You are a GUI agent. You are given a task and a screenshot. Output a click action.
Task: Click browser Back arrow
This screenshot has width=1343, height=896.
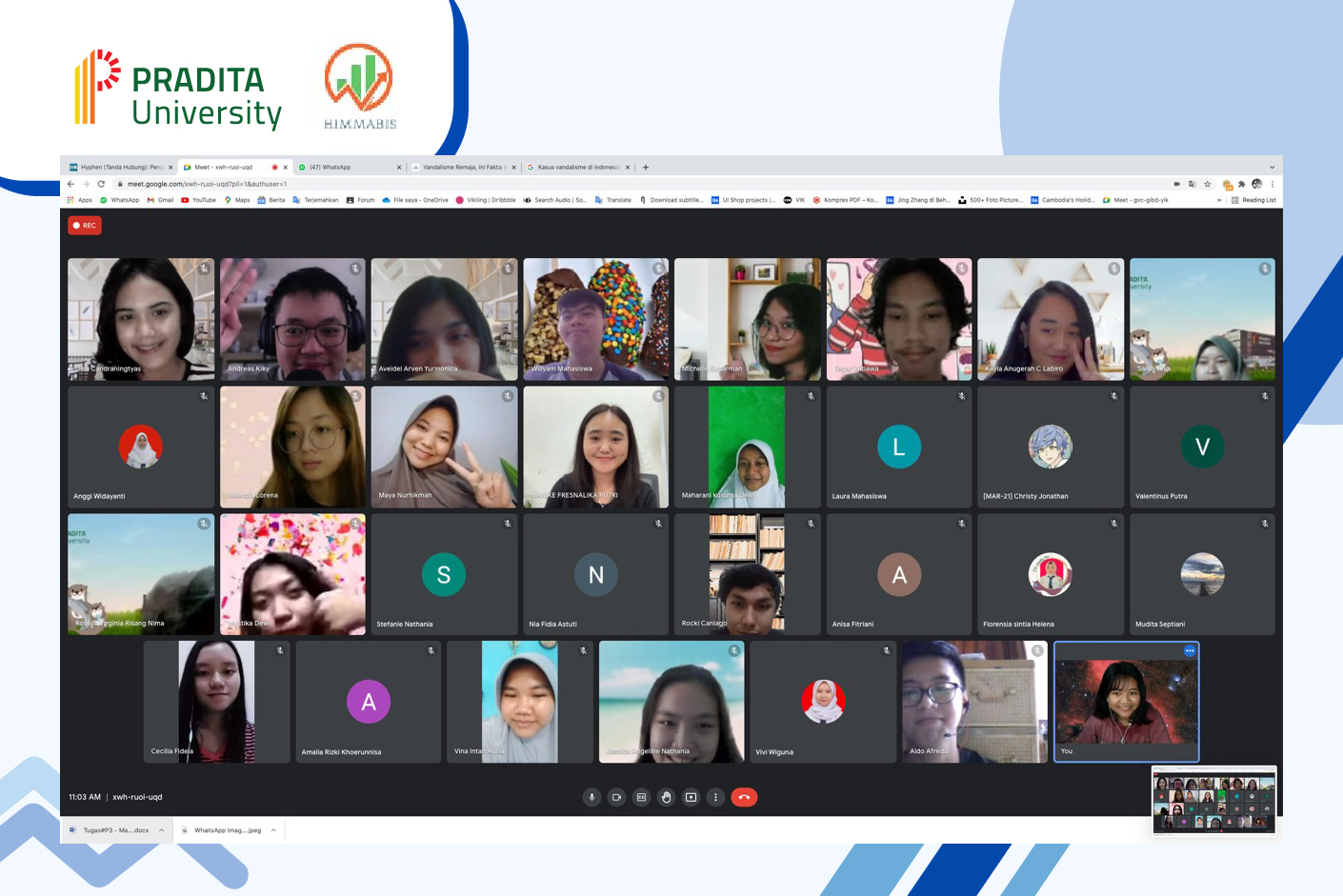70,184
